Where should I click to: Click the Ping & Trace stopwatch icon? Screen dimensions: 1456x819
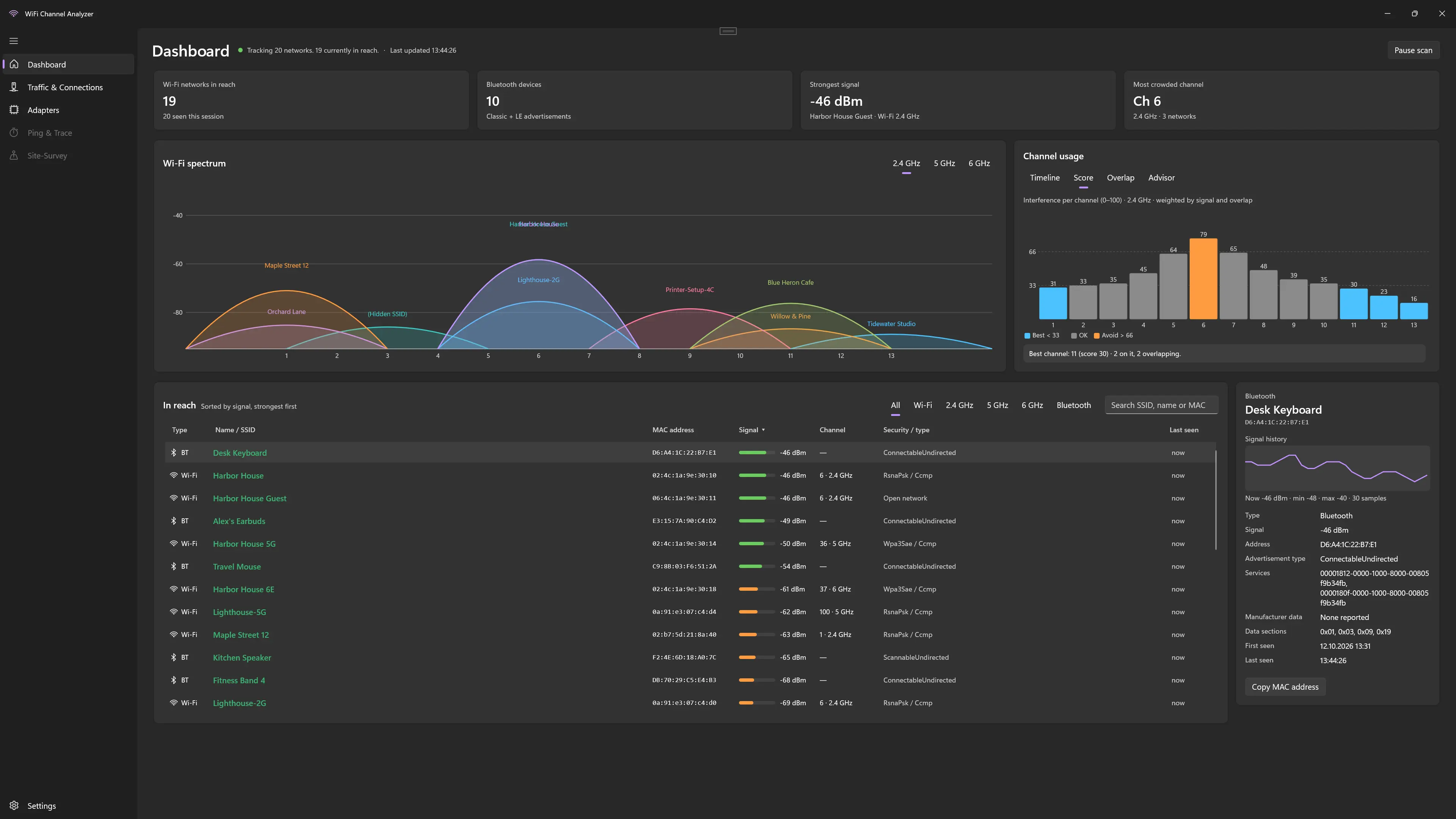point(14,133)
